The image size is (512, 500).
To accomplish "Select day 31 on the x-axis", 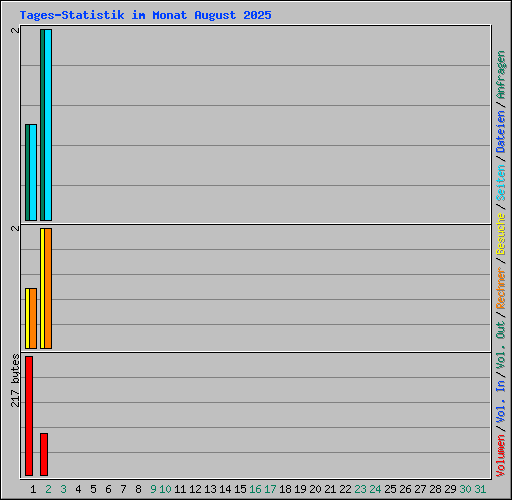I will (480, 489).
